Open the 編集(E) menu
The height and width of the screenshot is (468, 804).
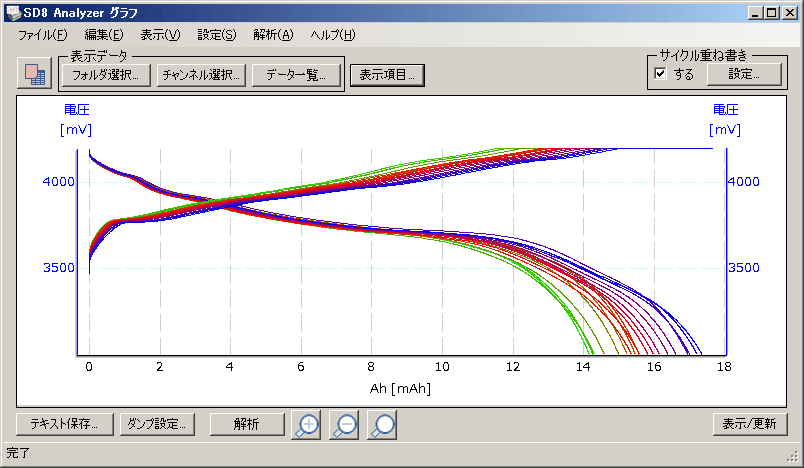(104, 35)
